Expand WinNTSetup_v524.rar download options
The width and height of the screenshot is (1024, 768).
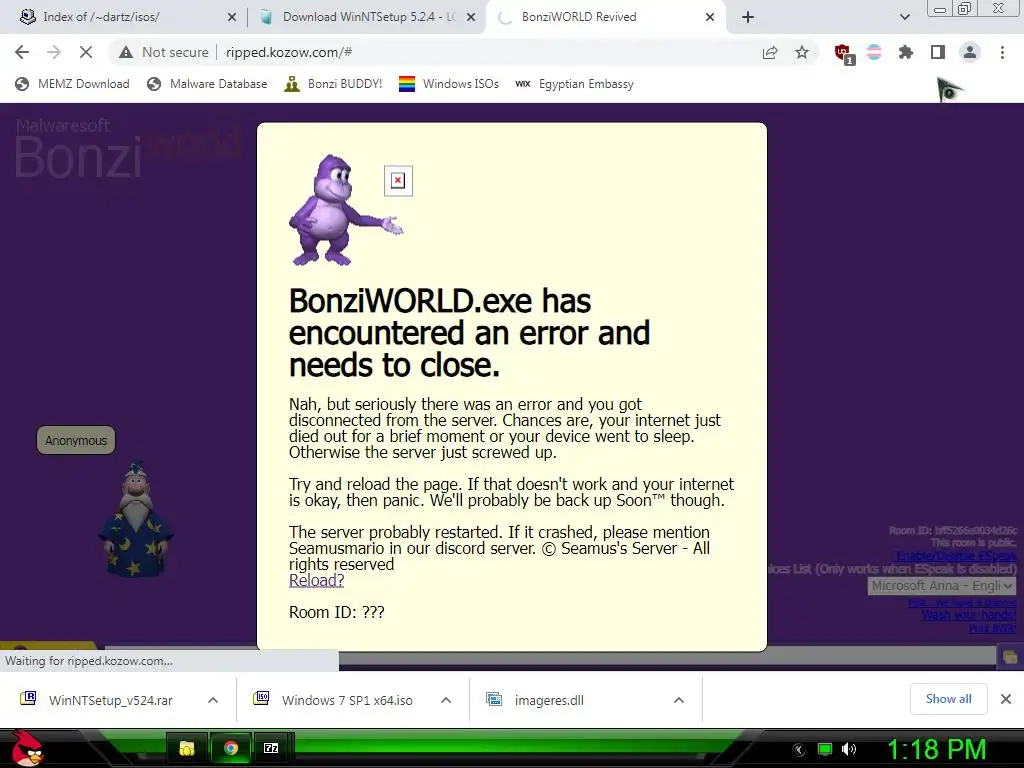(213, 700)
